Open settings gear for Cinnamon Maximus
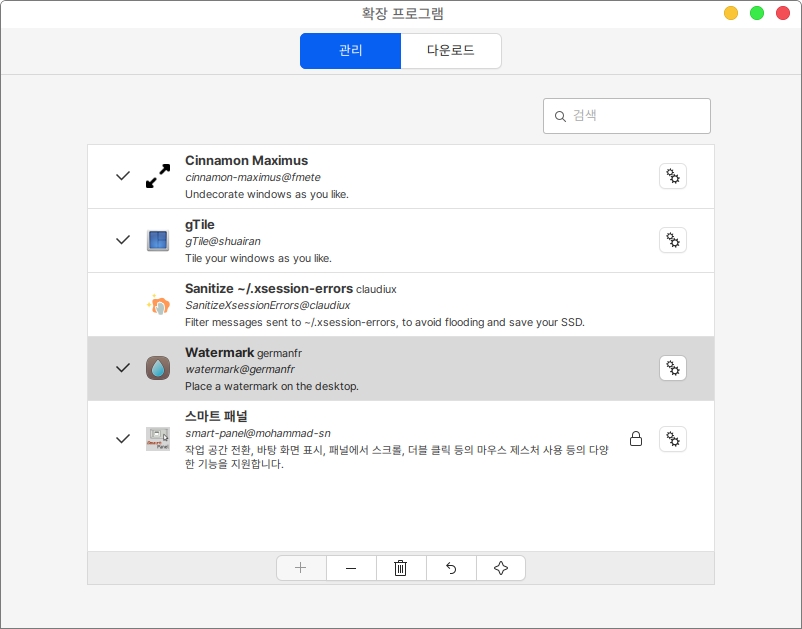 point(673,177)
